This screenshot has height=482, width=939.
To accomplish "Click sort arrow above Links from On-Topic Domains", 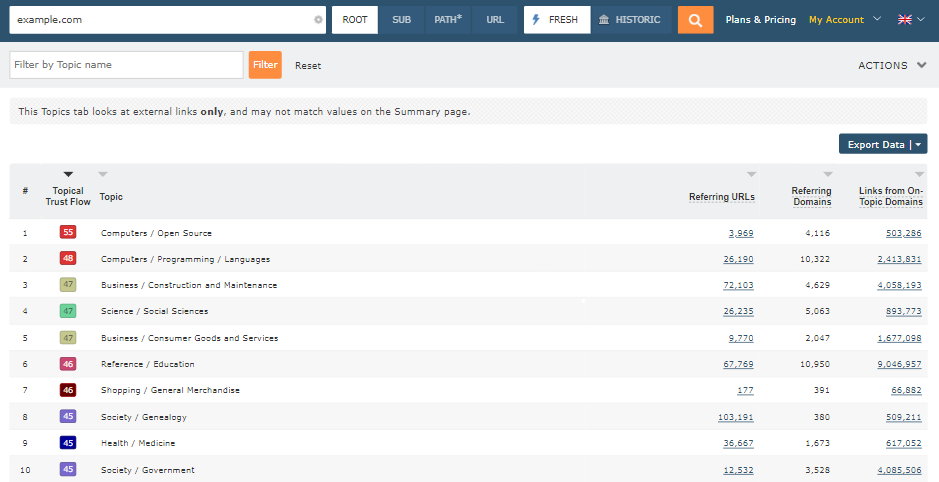I will pos(919,174).
